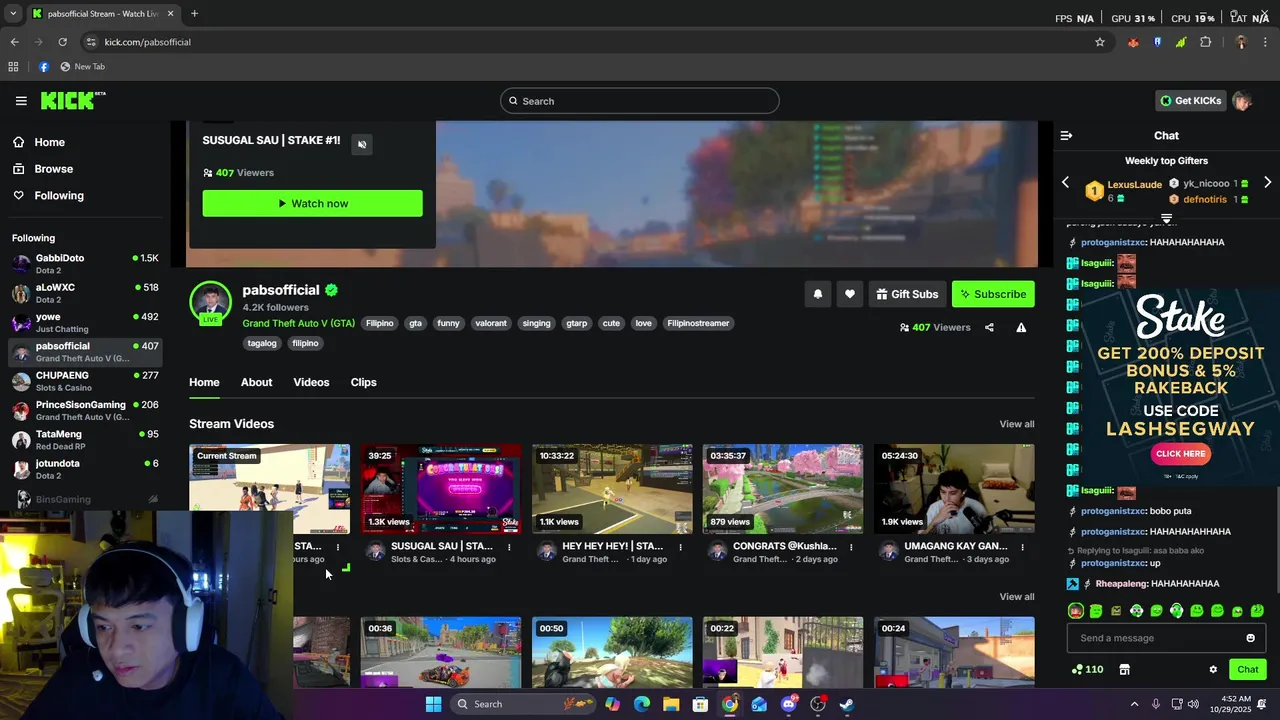This screenshot has width=1280, height=720.
Task: Open the 10:33:22 HEY HEY HEY thumbnail
Action: tap(612, 489)
